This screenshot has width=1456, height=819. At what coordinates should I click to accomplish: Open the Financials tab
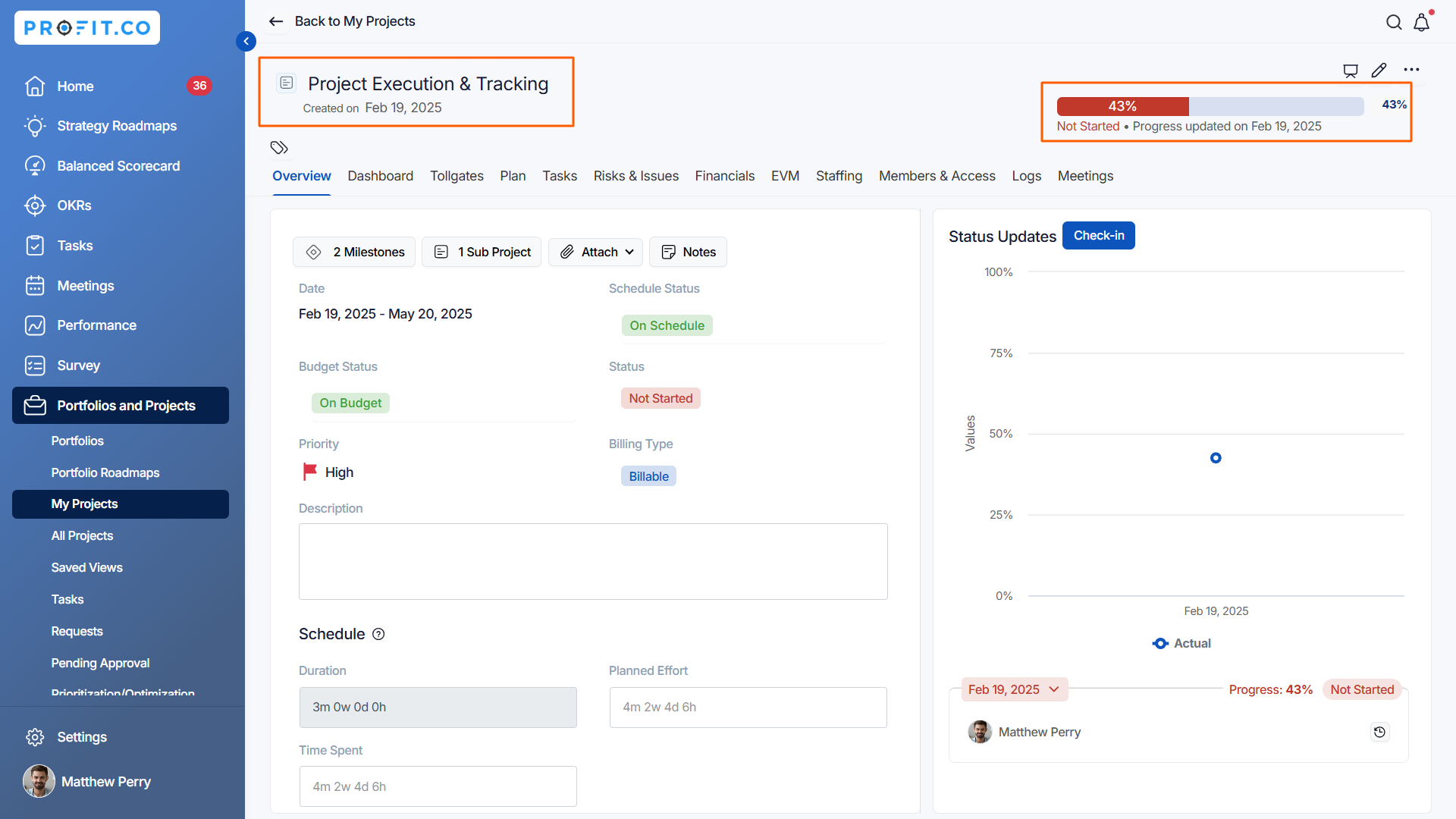coord(724,176)
